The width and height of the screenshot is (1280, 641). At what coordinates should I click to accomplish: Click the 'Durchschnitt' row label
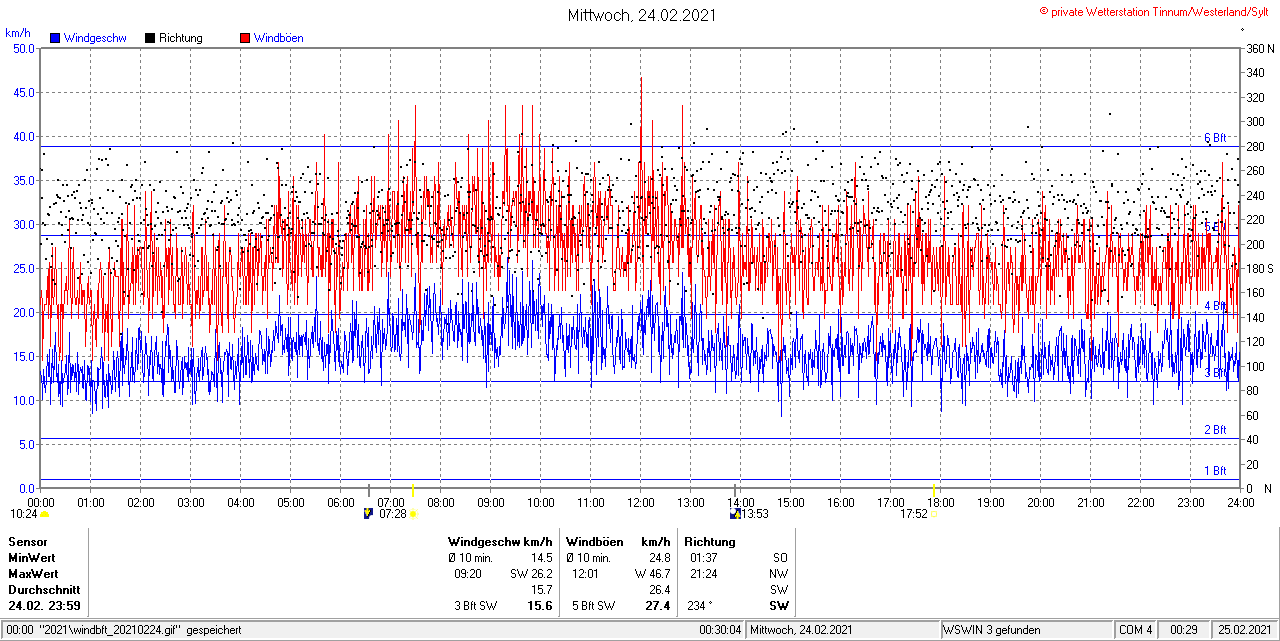pos(43,590)
